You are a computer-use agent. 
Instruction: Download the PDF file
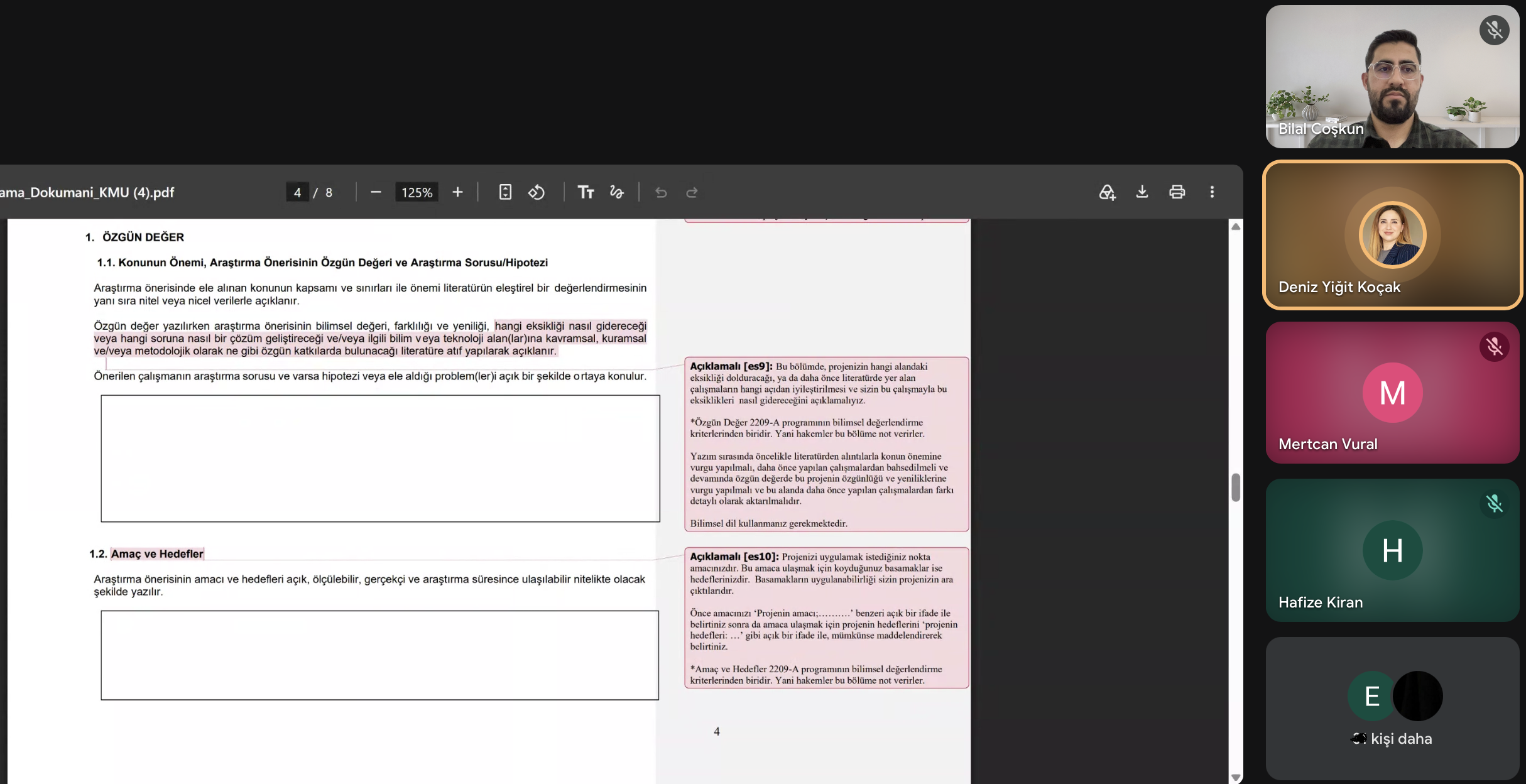coord(1142,192)
